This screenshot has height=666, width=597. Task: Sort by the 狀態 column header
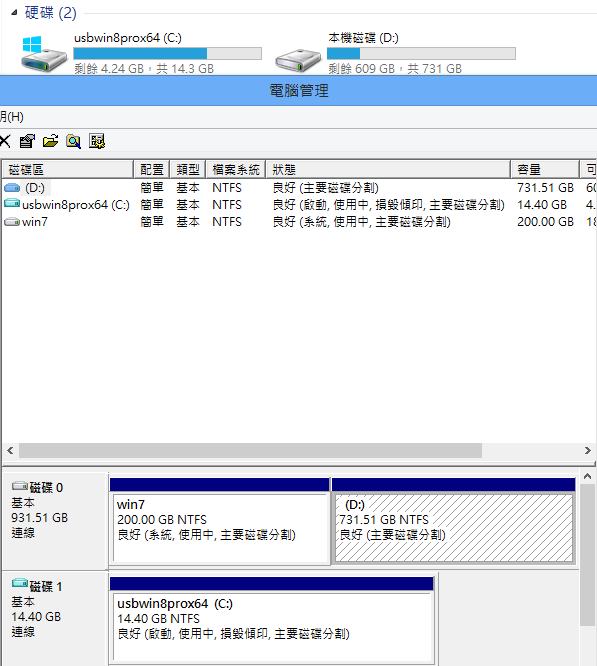pyautogui.click(x=388, y=169)
